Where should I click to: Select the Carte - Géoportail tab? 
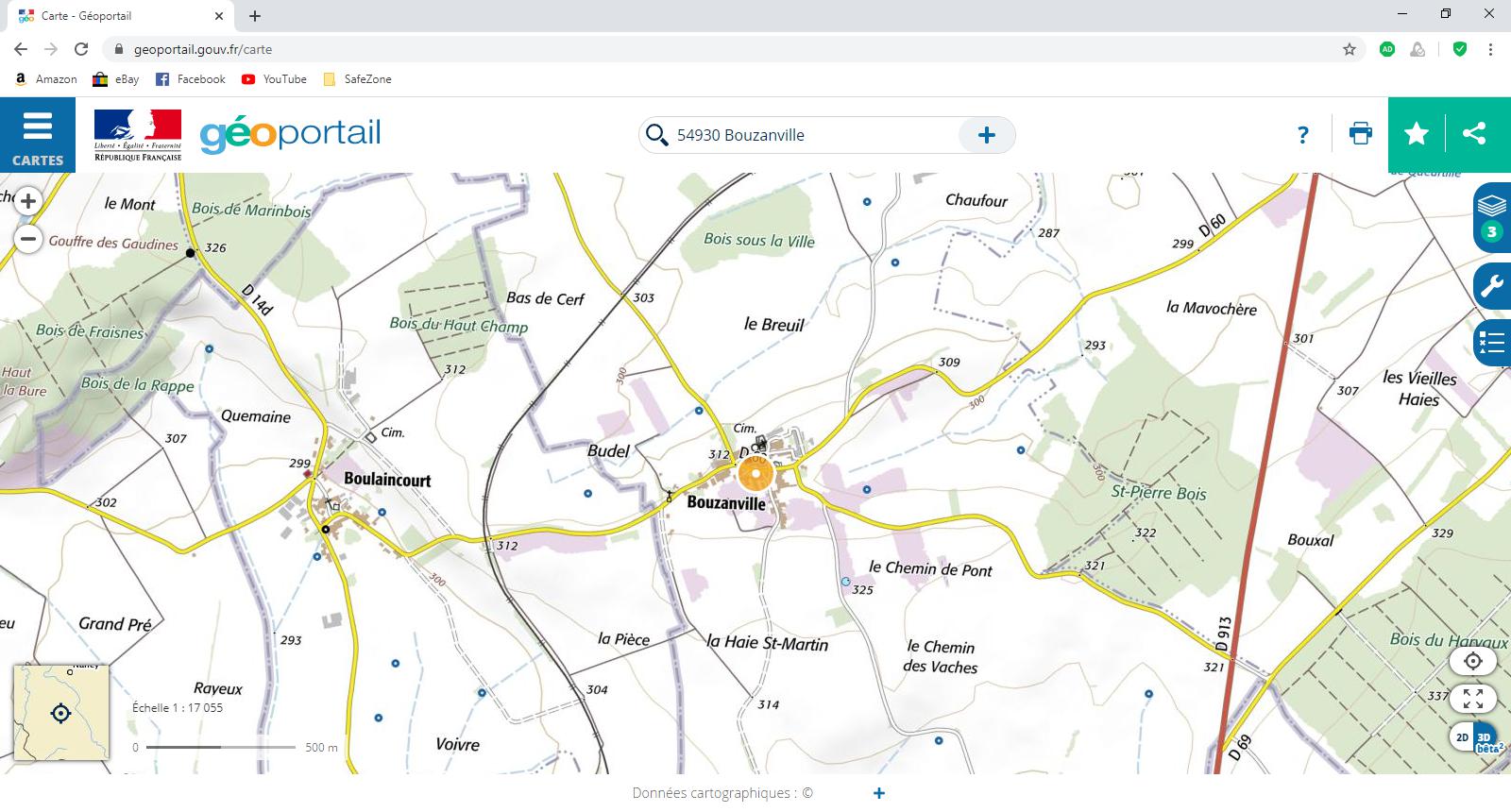pyautogui.click(x=120, y=16)
